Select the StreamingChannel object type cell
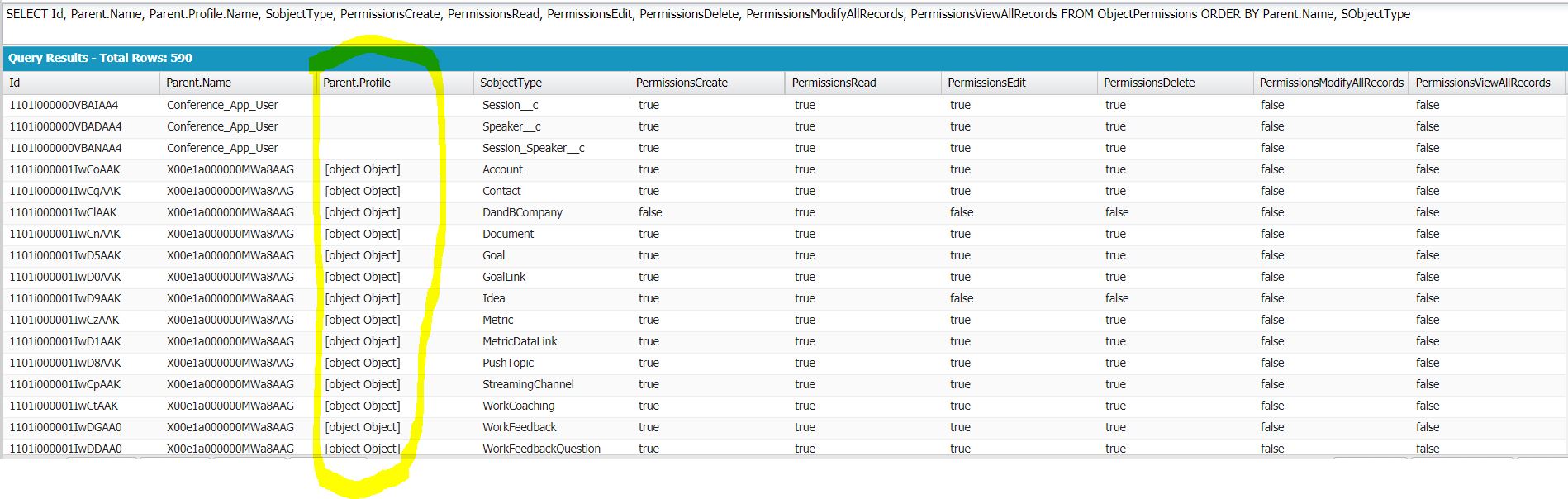The height and width of the screenshot is (499, 1568). pos(528,384)
